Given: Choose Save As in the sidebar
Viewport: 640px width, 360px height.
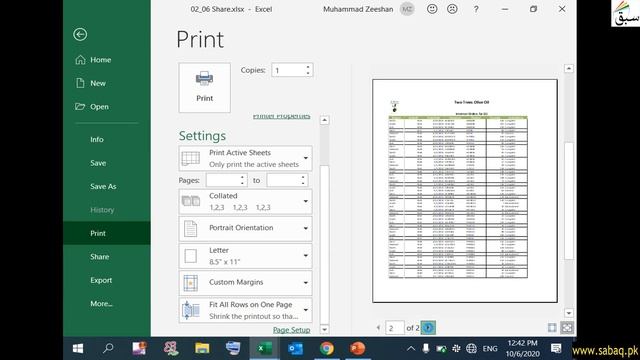Looking at the screenshot, I should pyautogui.click(x=103, y=187).
